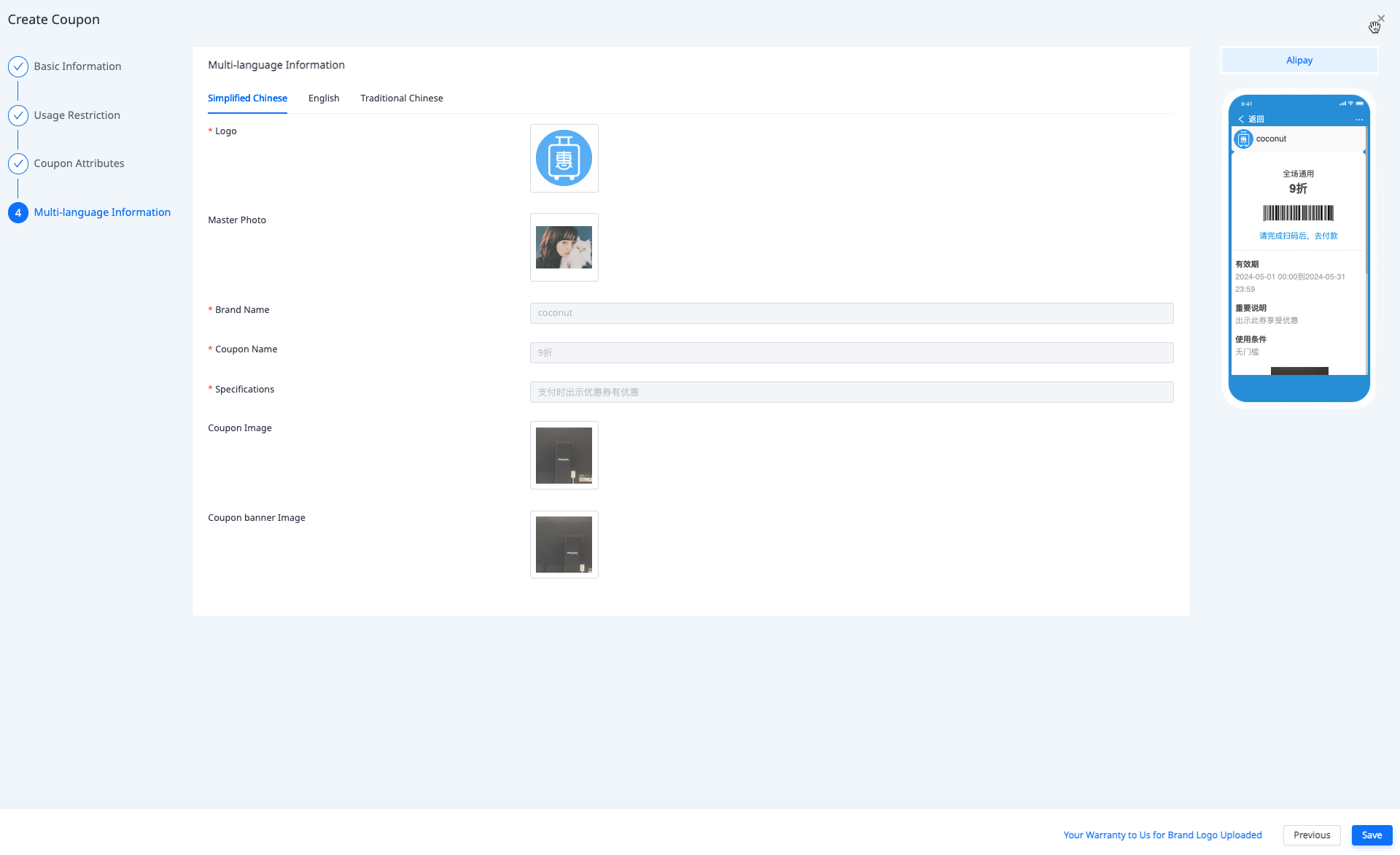
Task: Open the Brand Logo warranty link
Action: [x=1162, y=835]
